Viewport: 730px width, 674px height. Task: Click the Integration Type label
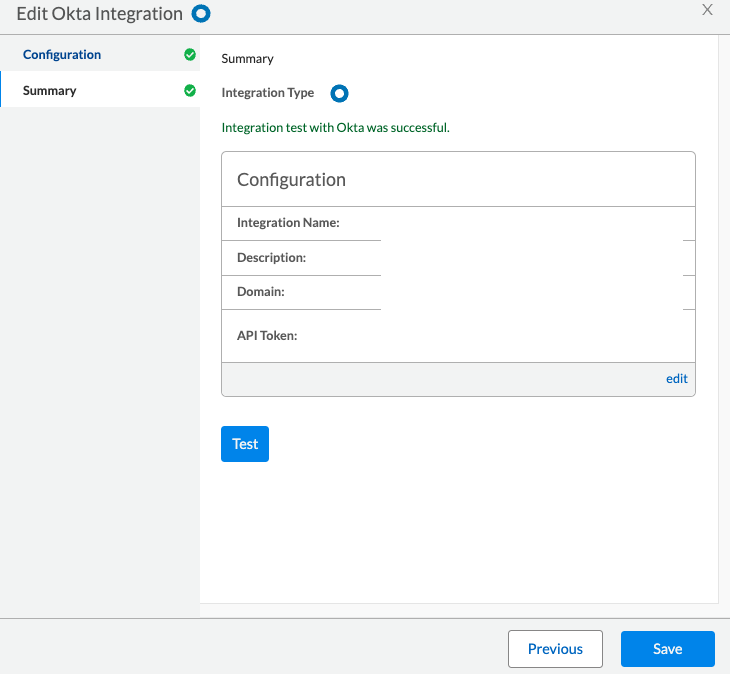click(267, 93)
